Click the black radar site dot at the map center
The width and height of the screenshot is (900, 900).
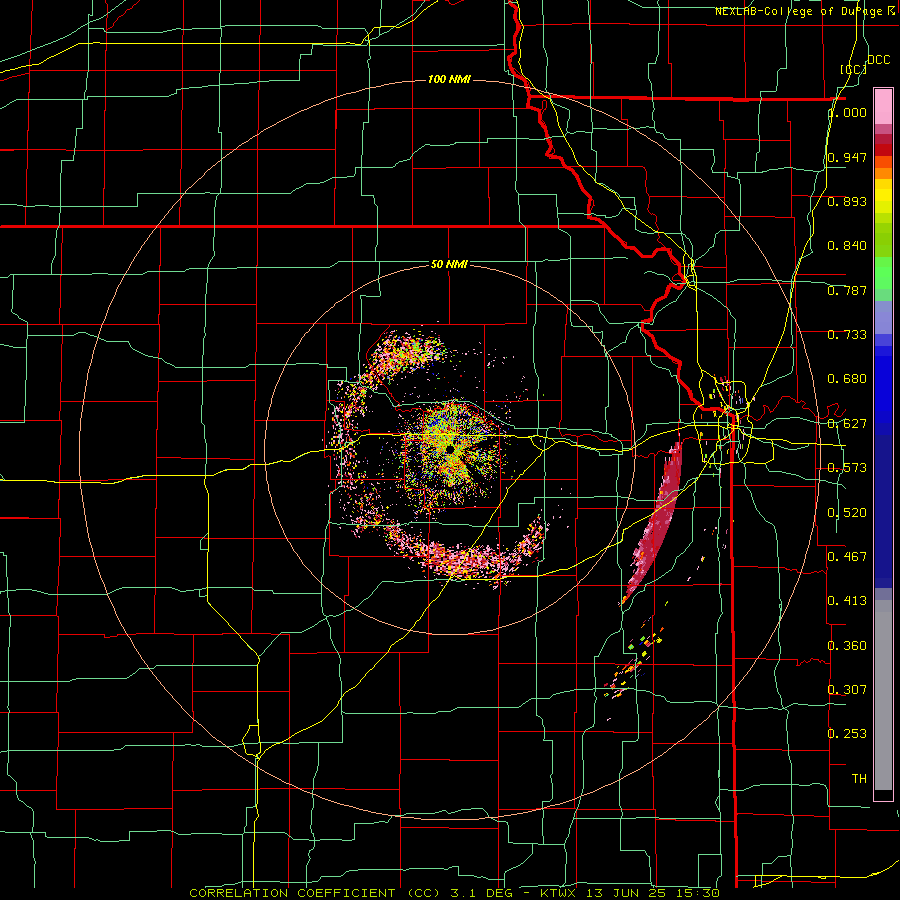[x=450, y=448]
